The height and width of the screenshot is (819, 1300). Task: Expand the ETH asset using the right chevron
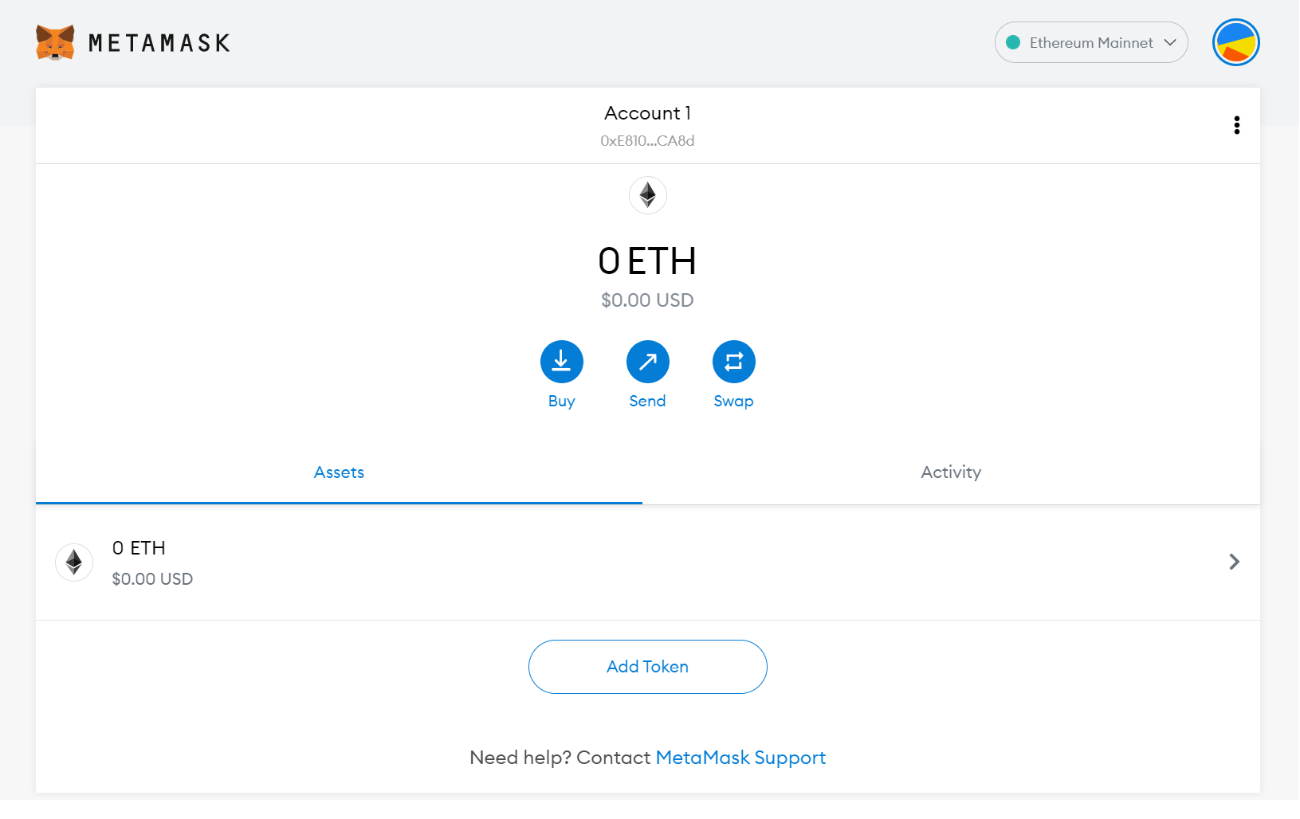1234,562
